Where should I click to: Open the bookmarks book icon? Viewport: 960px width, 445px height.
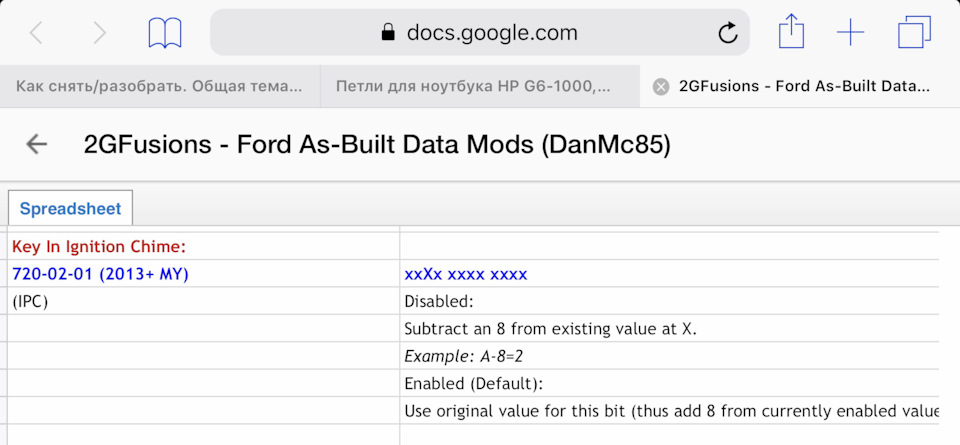pos(165,32)
